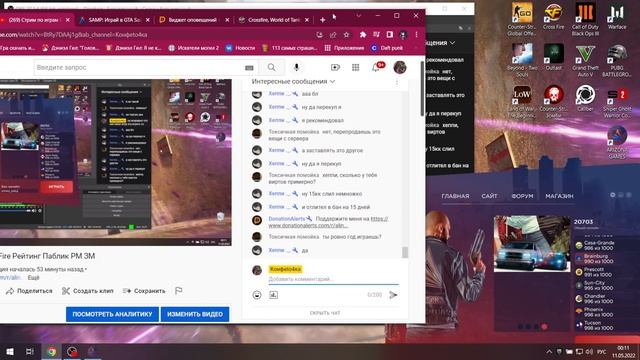Send the chat message arrow
Screen dimensions: 640x360
393,295
